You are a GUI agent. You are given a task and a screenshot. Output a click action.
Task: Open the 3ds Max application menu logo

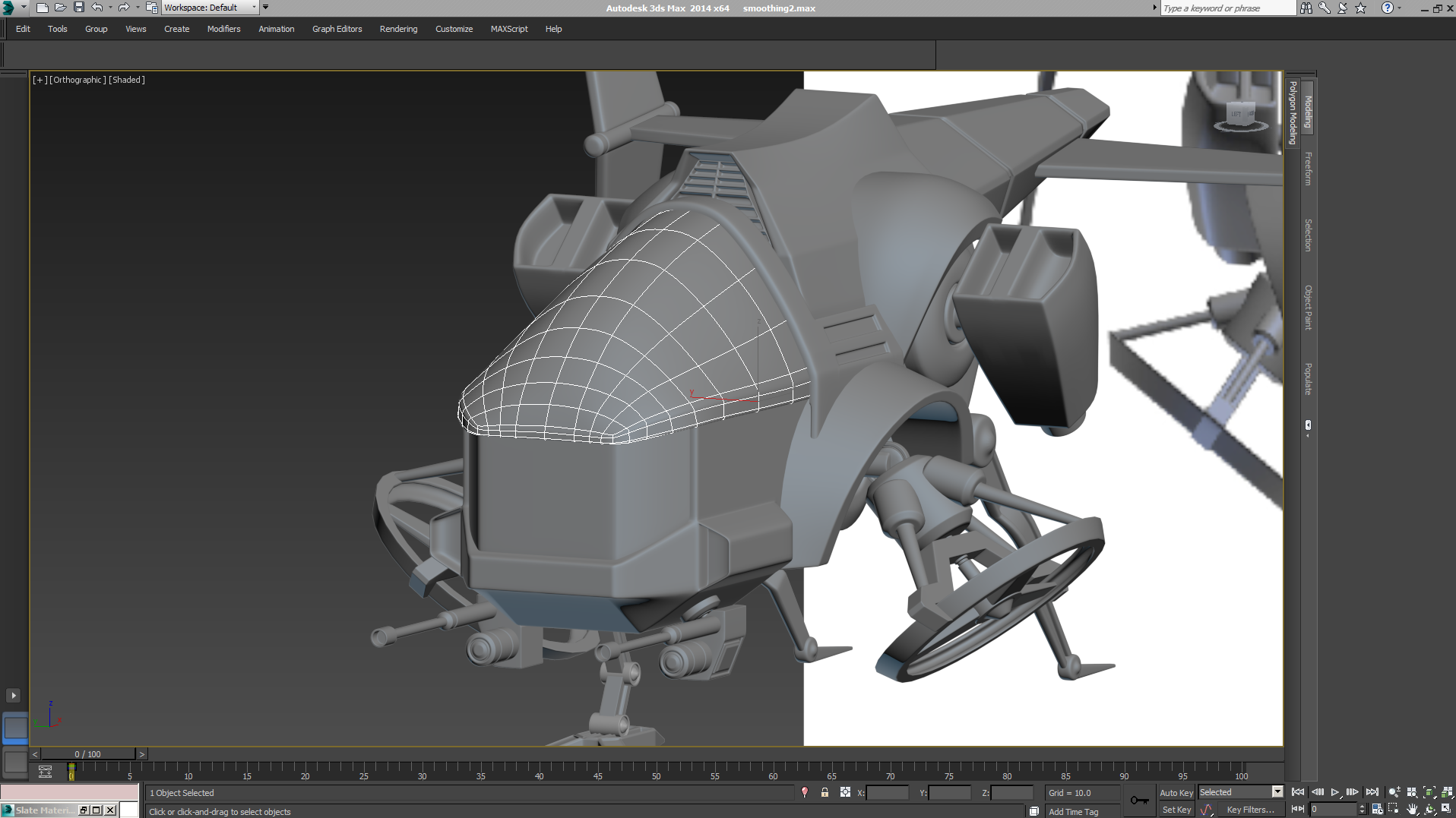(x=8, y=8)
